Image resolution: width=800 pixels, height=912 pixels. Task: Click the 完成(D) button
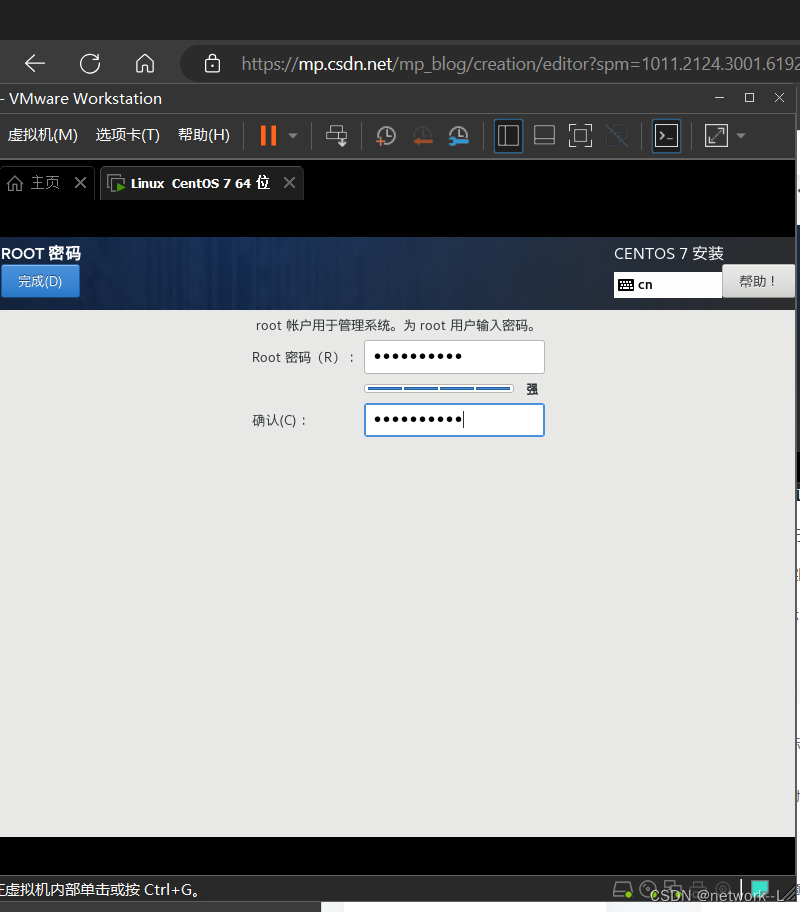[x=40, y=282]
